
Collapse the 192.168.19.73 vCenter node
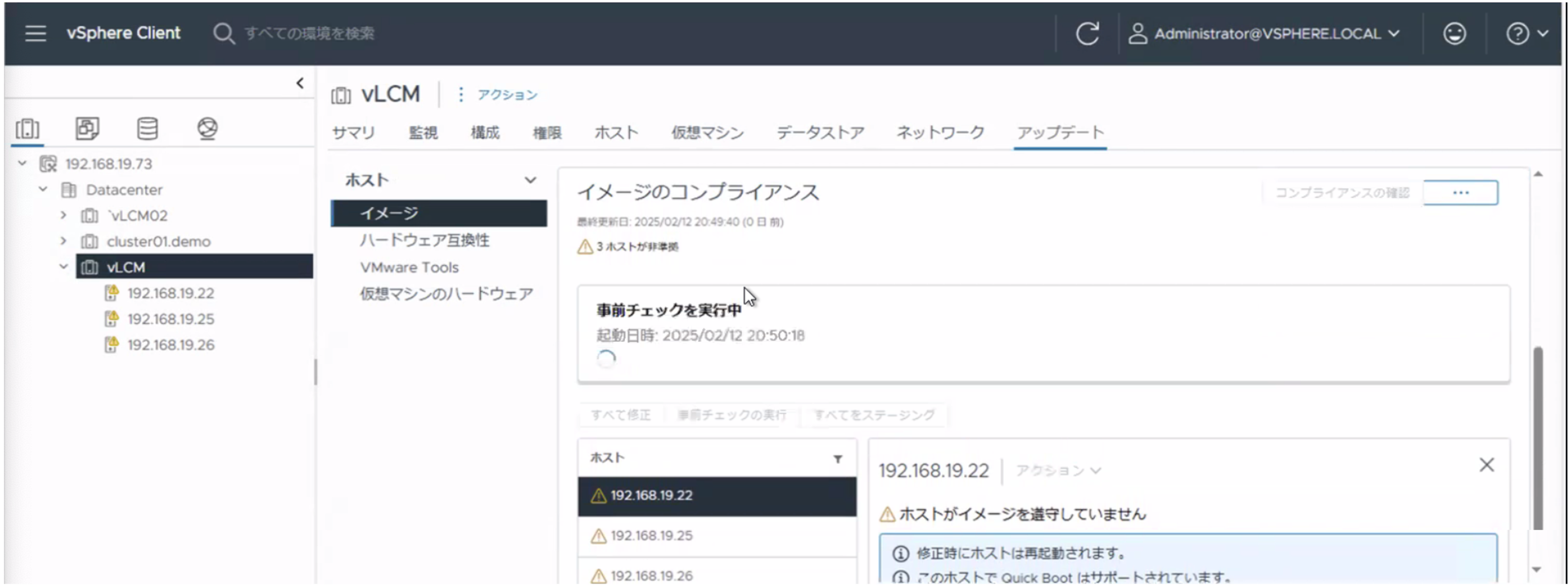pyautogui.click(x=22, y=163)
